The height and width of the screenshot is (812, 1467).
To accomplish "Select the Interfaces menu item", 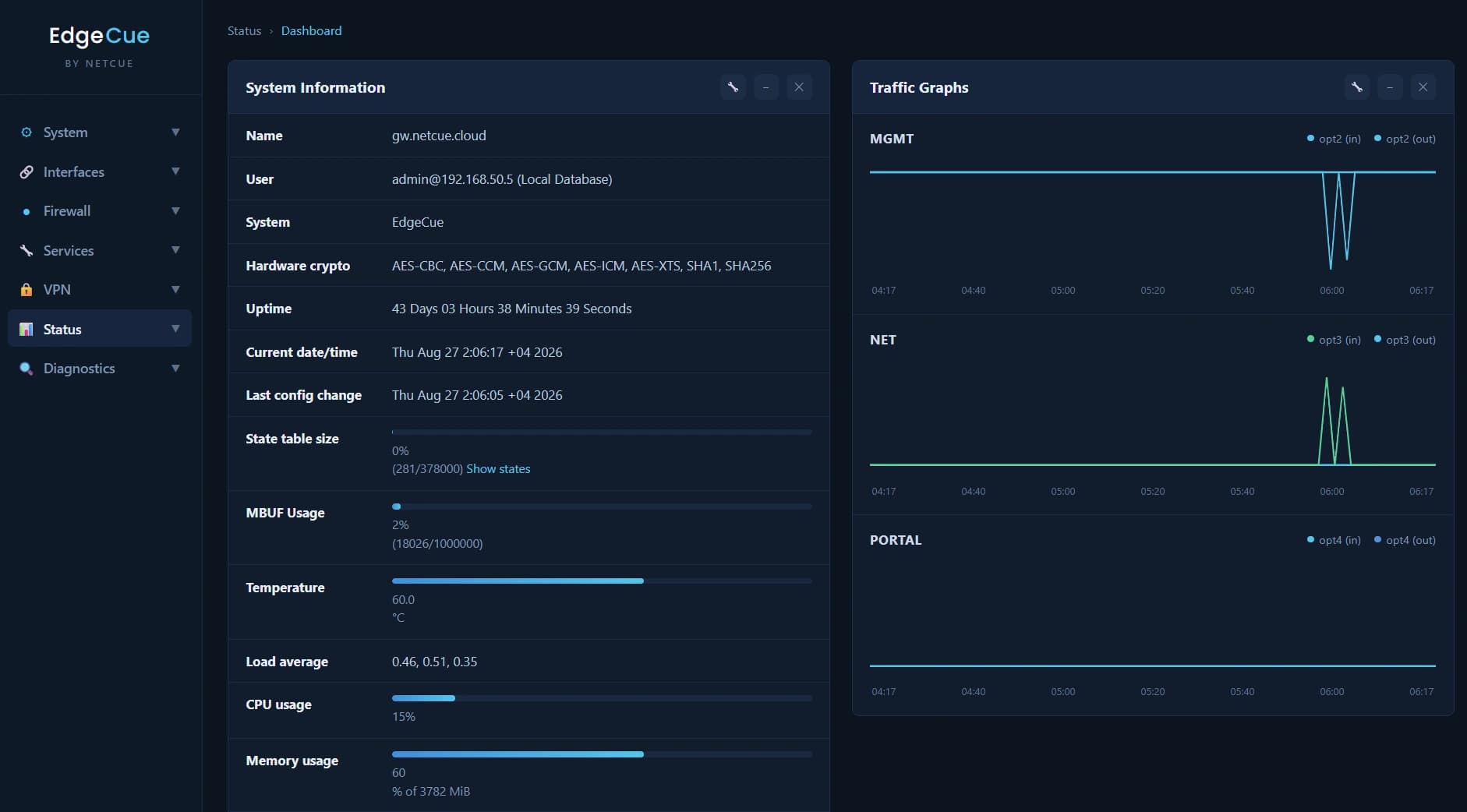I will (x=100, y=171).
